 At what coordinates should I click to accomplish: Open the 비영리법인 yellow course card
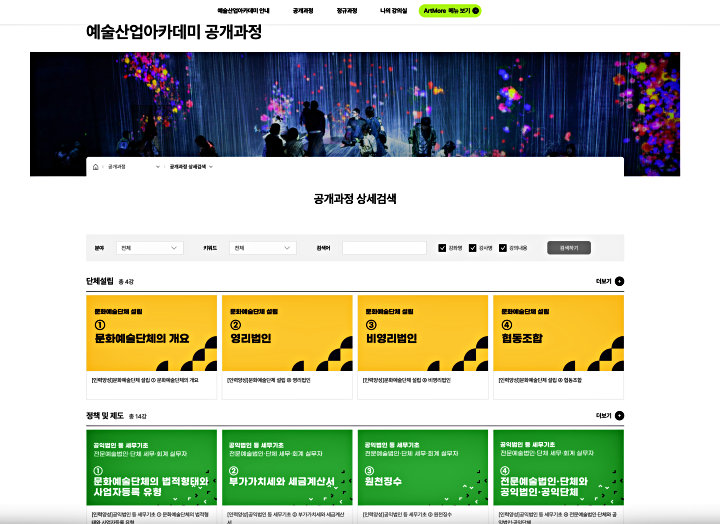(422, 332)
